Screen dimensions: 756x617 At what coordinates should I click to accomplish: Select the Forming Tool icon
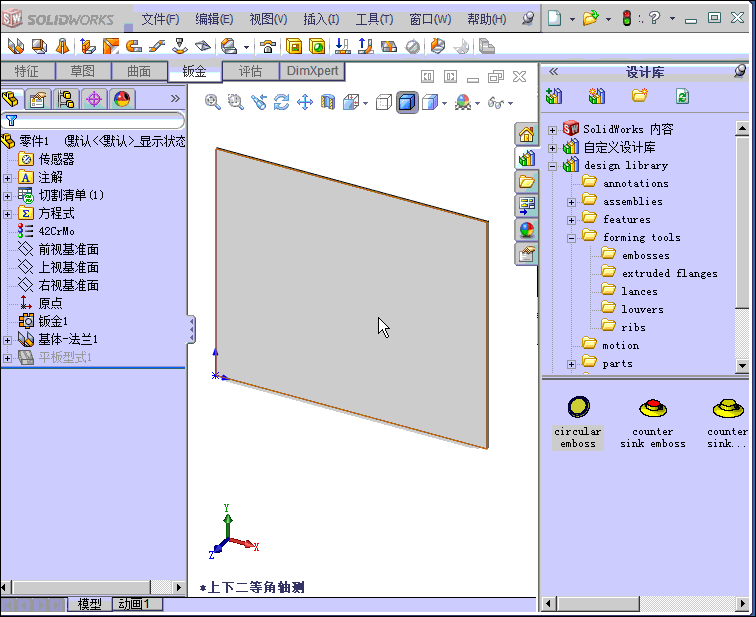click(x=268, y=46)
